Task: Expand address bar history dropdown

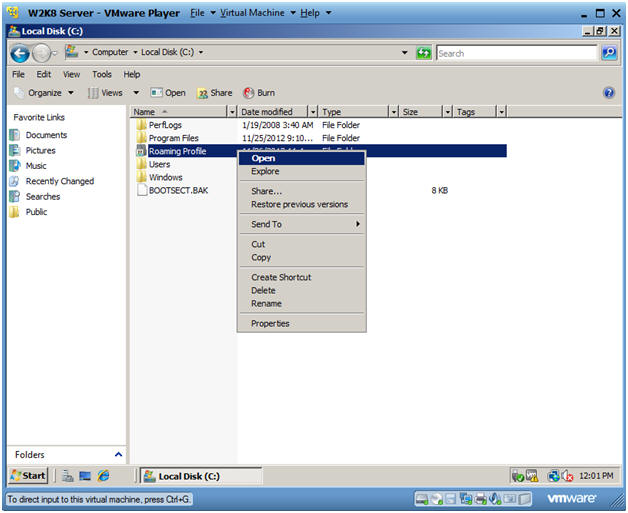Action: click(405, 52)
